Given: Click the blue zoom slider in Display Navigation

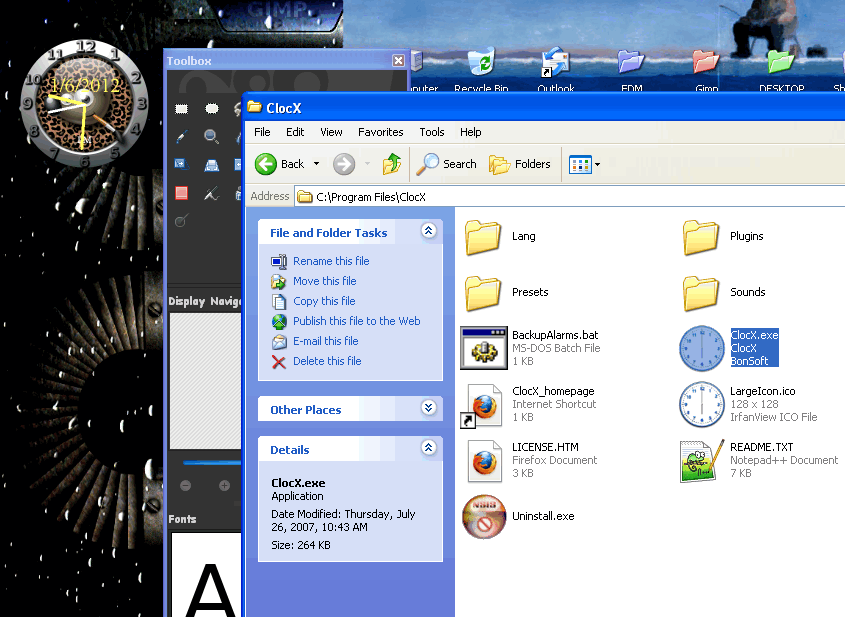Looking at the screenshot, I should click(x=211, y=462).
